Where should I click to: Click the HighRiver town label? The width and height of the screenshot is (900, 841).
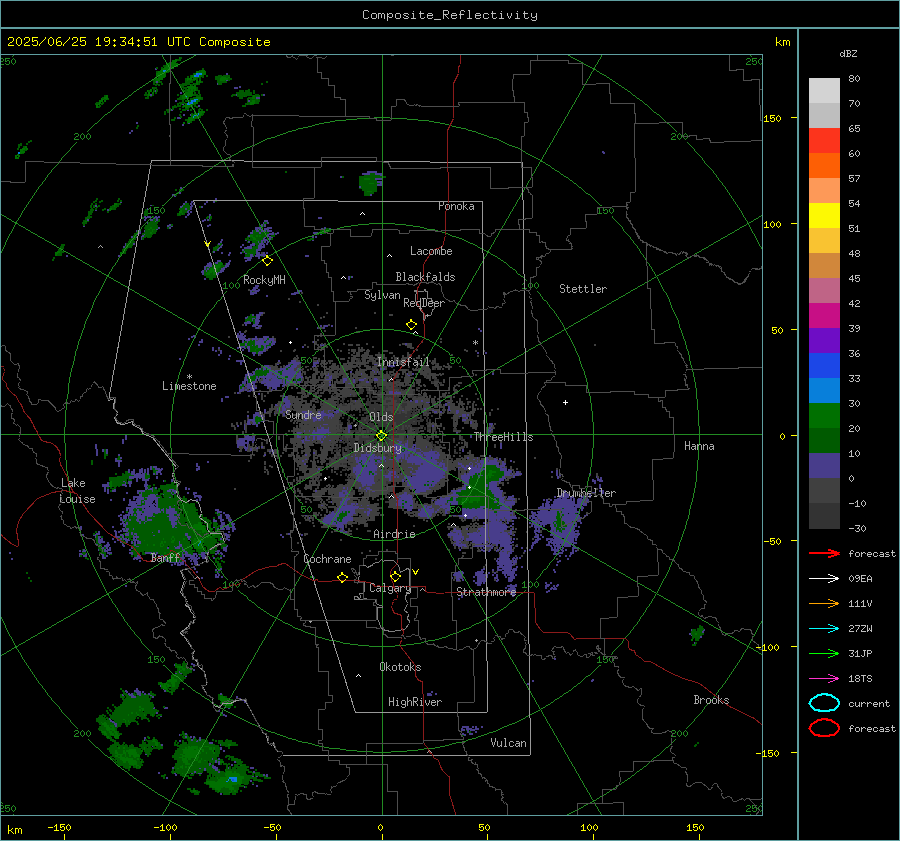[x=415, y=702]
